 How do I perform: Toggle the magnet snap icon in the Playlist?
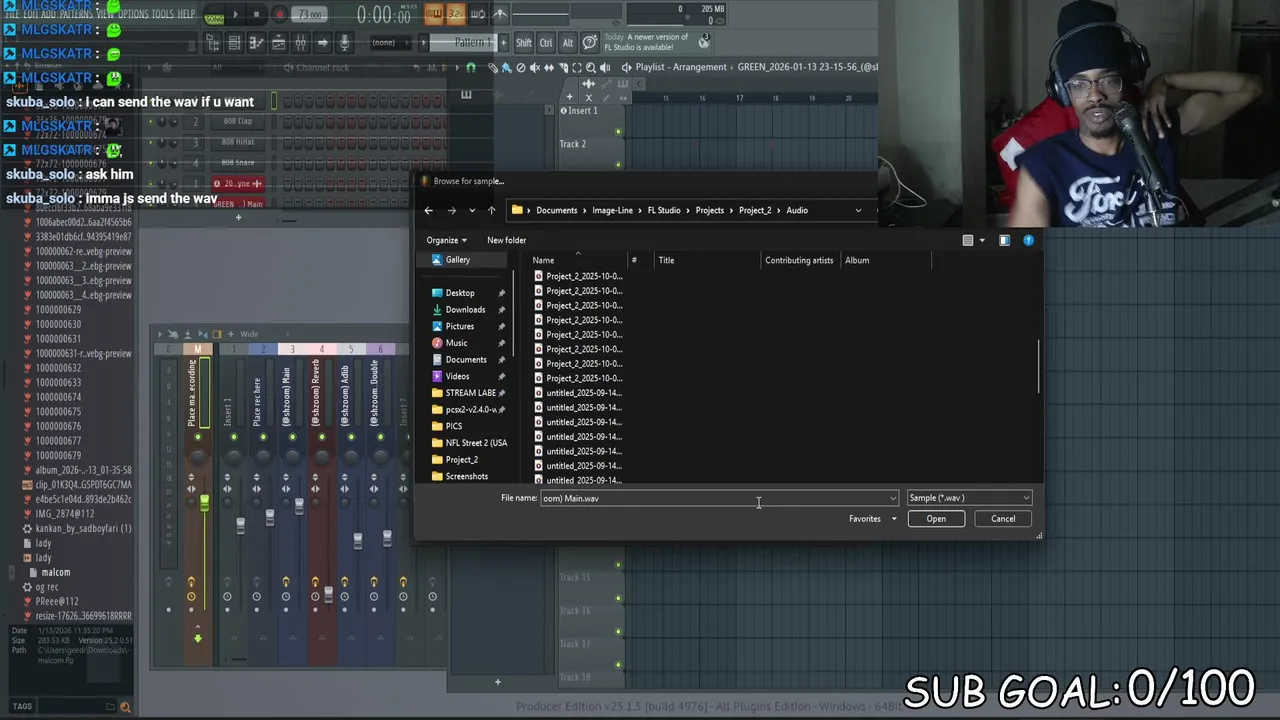[471, 67]
